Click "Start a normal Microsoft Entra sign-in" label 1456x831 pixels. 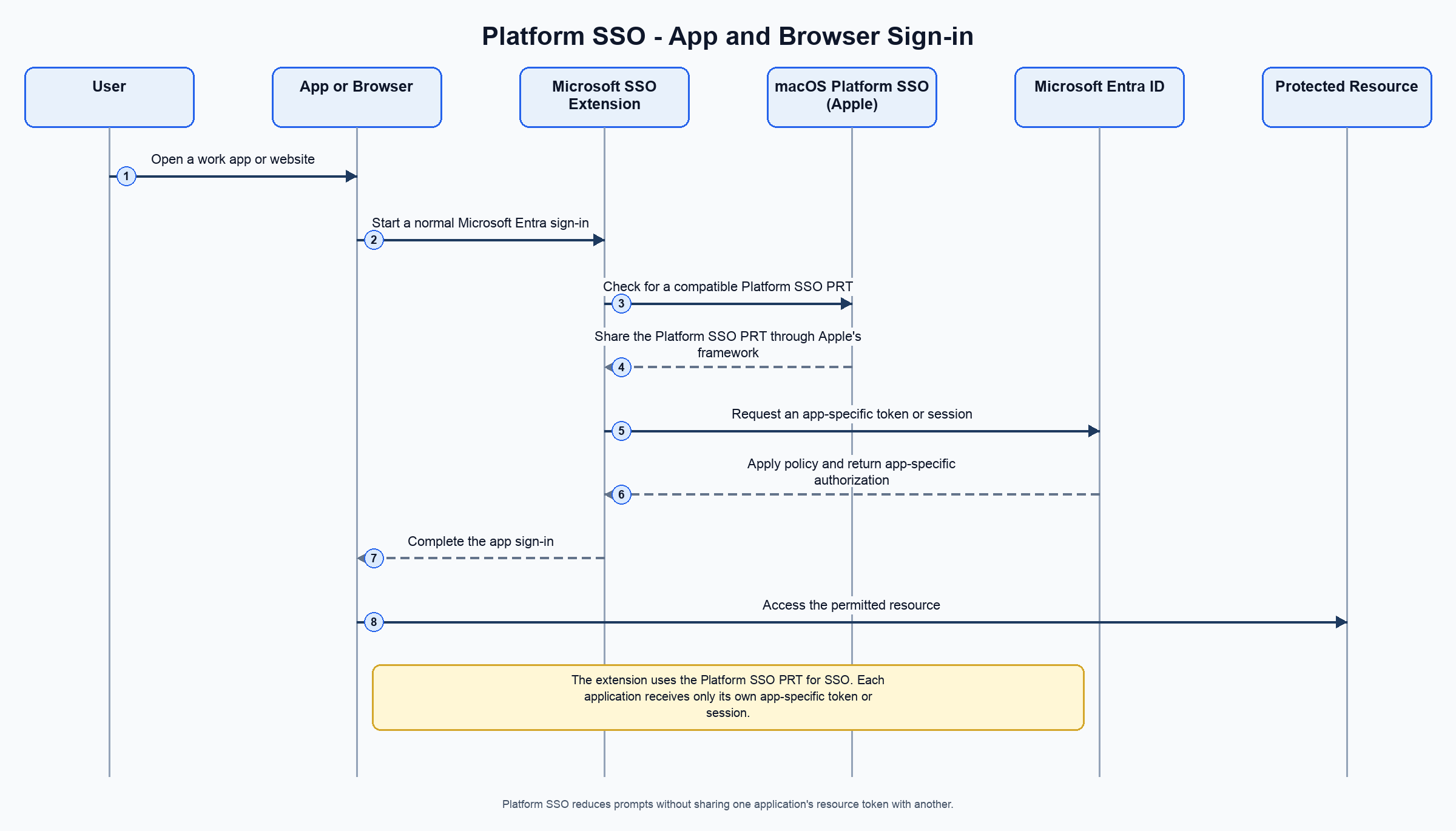click(480, 223)
